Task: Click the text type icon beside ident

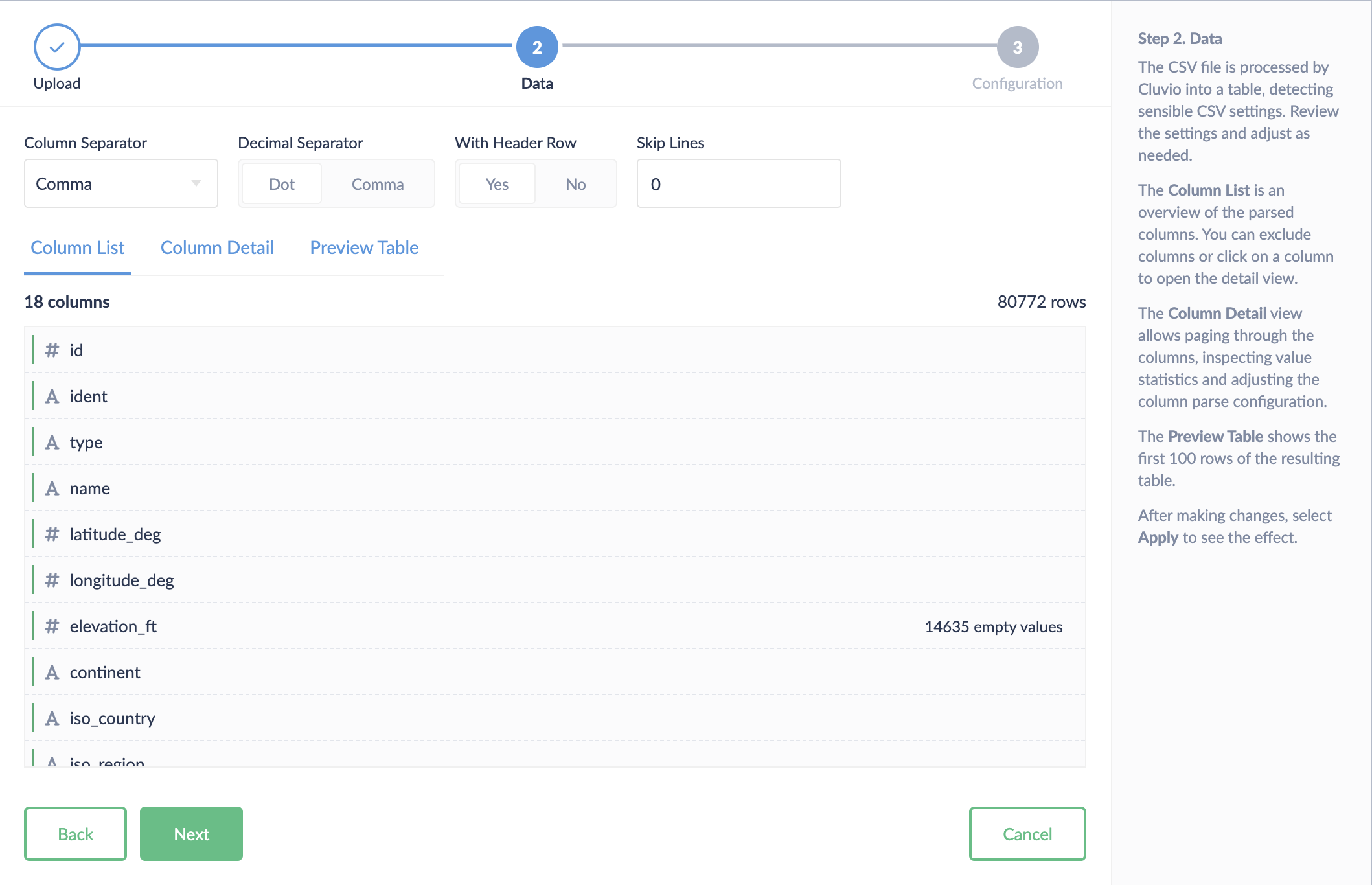Action: tap(52, 397)
